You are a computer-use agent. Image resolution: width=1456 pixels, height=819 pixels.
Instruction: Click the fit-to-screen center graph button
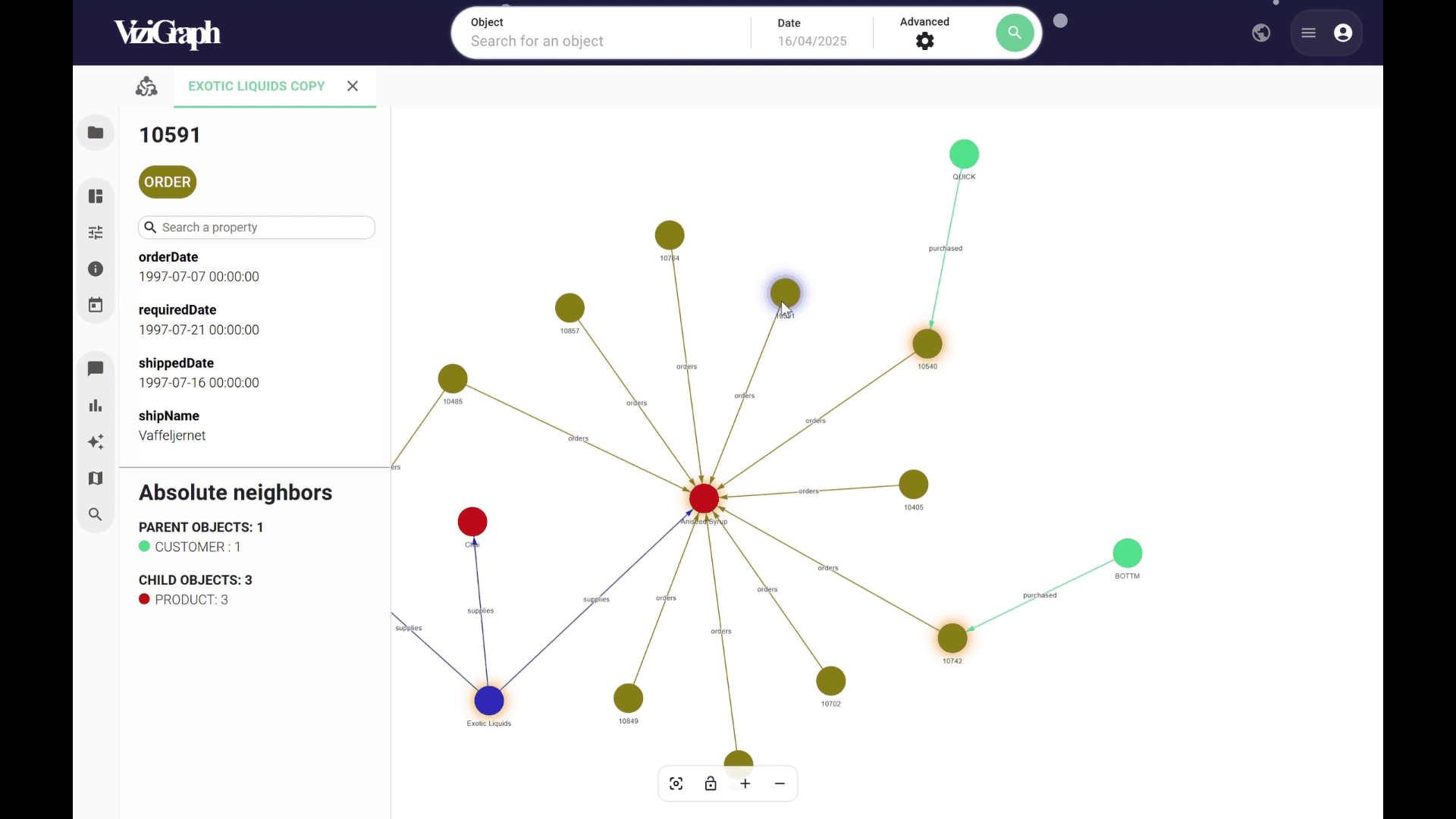coord(676,783)
